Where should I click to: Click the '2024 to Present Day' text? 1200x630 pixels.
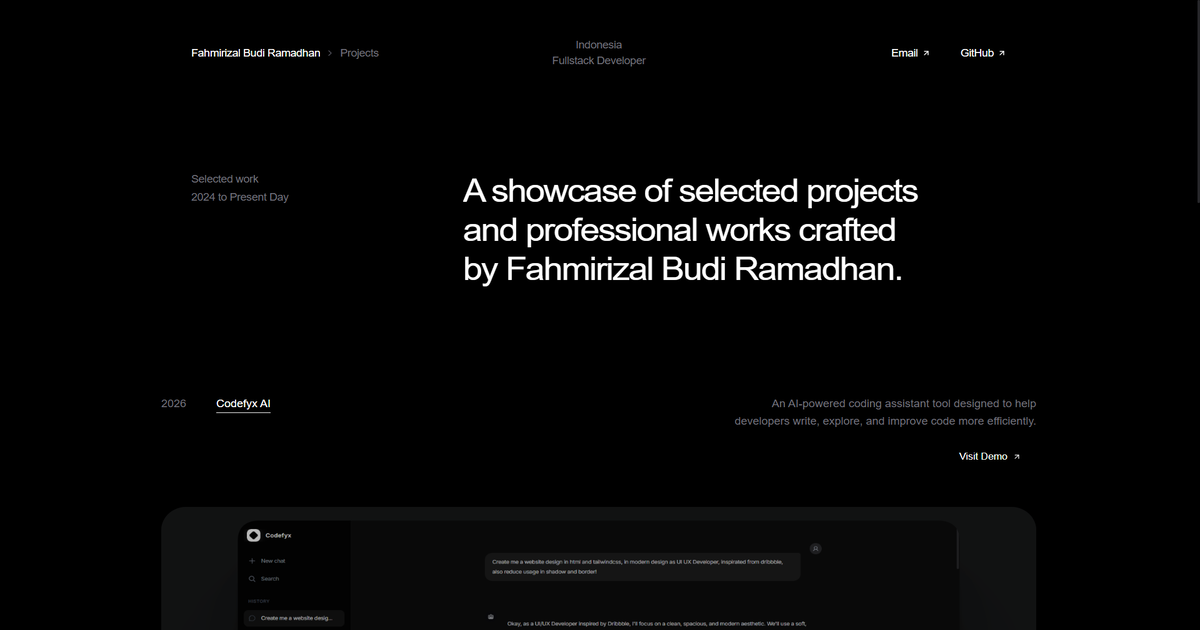[240, 197]
